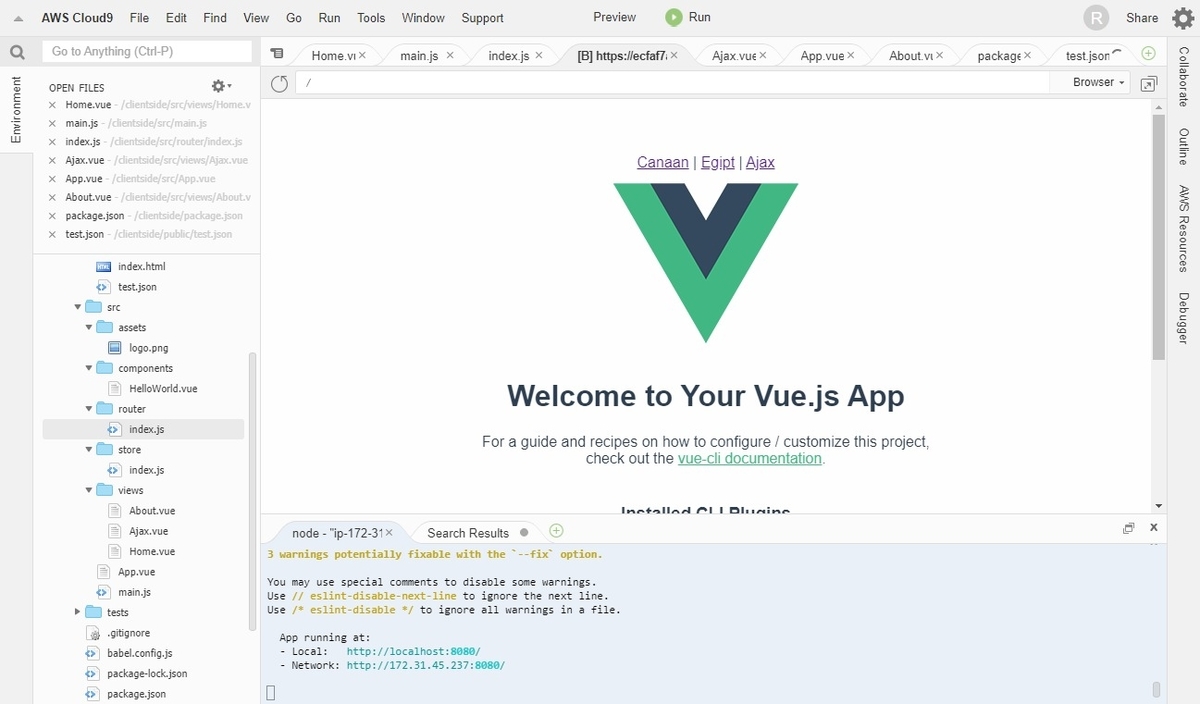Open the Find menu

click(214, 17)
